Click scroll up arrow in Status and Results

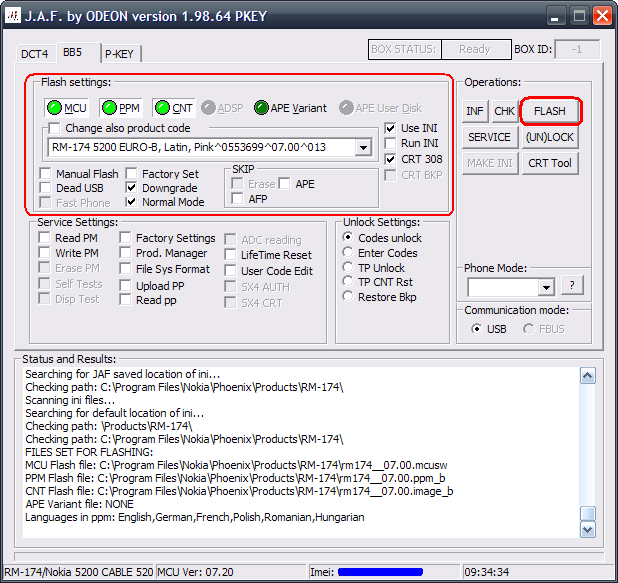(x=588, y=376)
